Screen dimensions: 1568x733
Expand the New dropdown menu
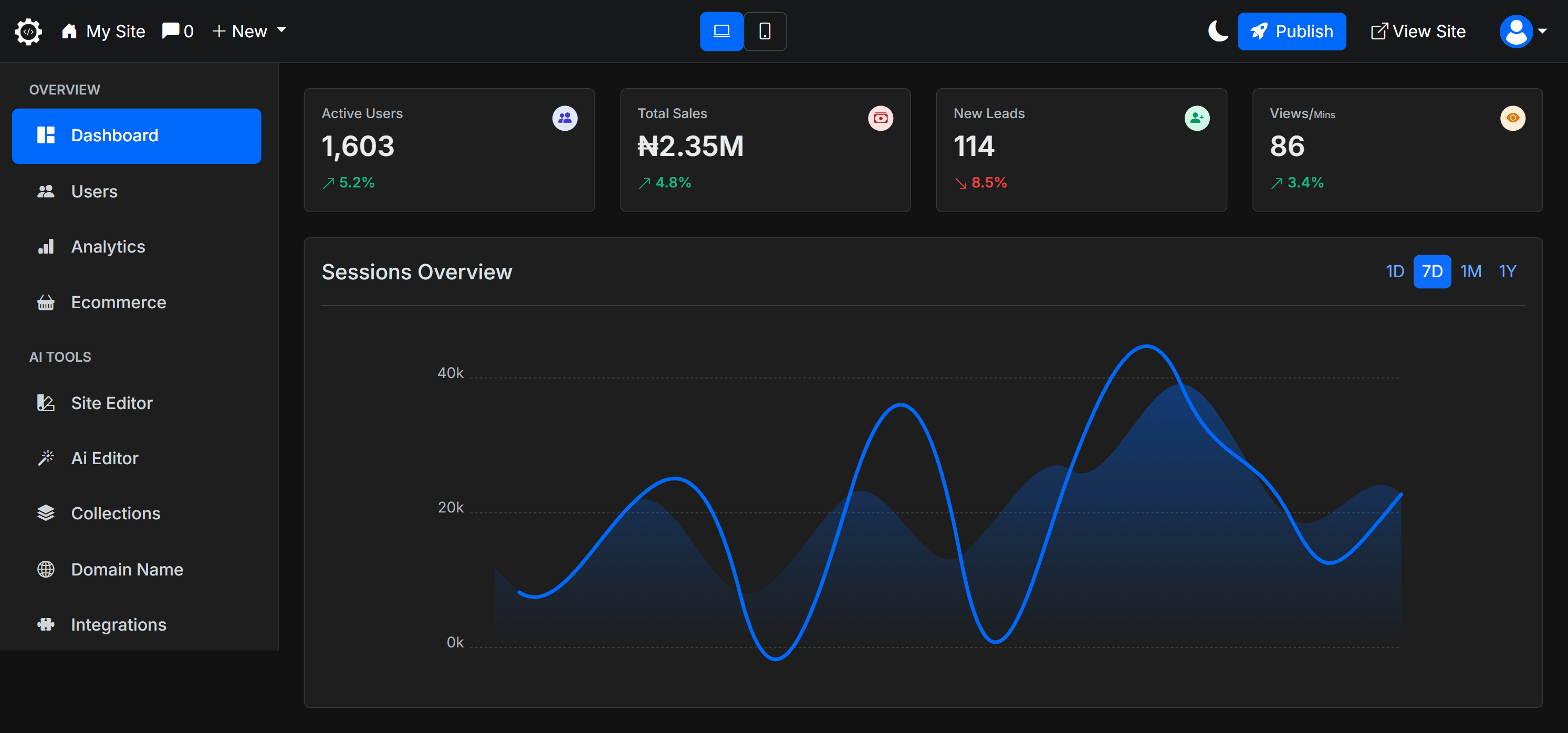(x=249, y=31)
